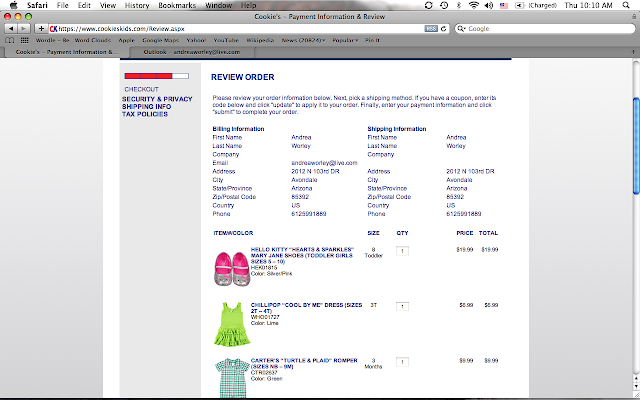640x400 pixels.
Task: Click the RSS button in address bar
Action: 431,29
